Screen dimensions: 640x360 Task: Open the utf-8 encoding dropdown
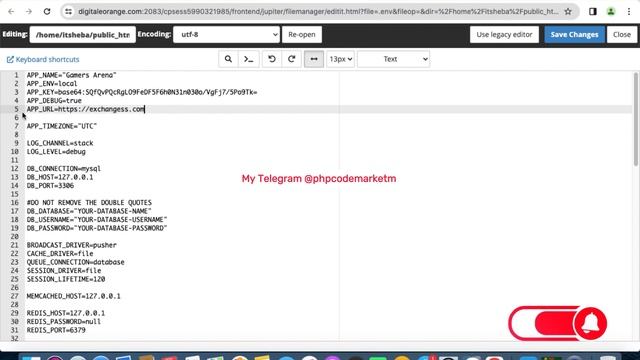point(227,35)
